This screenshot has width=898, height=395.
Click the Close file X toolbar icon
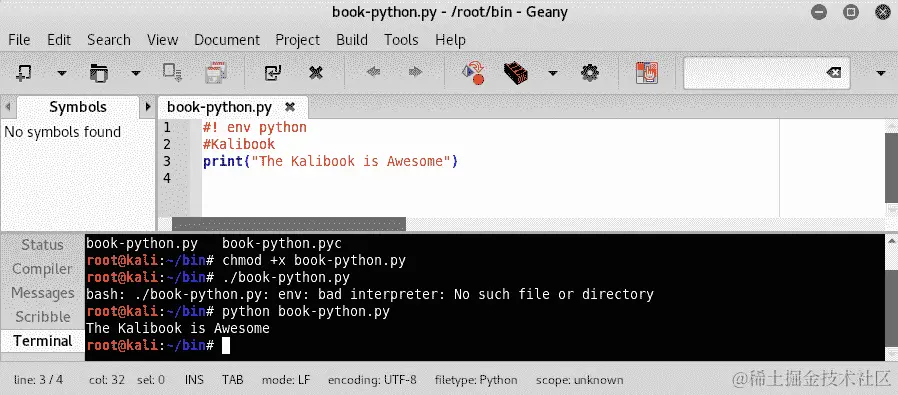pyautogui.click(x=316, y=73)
